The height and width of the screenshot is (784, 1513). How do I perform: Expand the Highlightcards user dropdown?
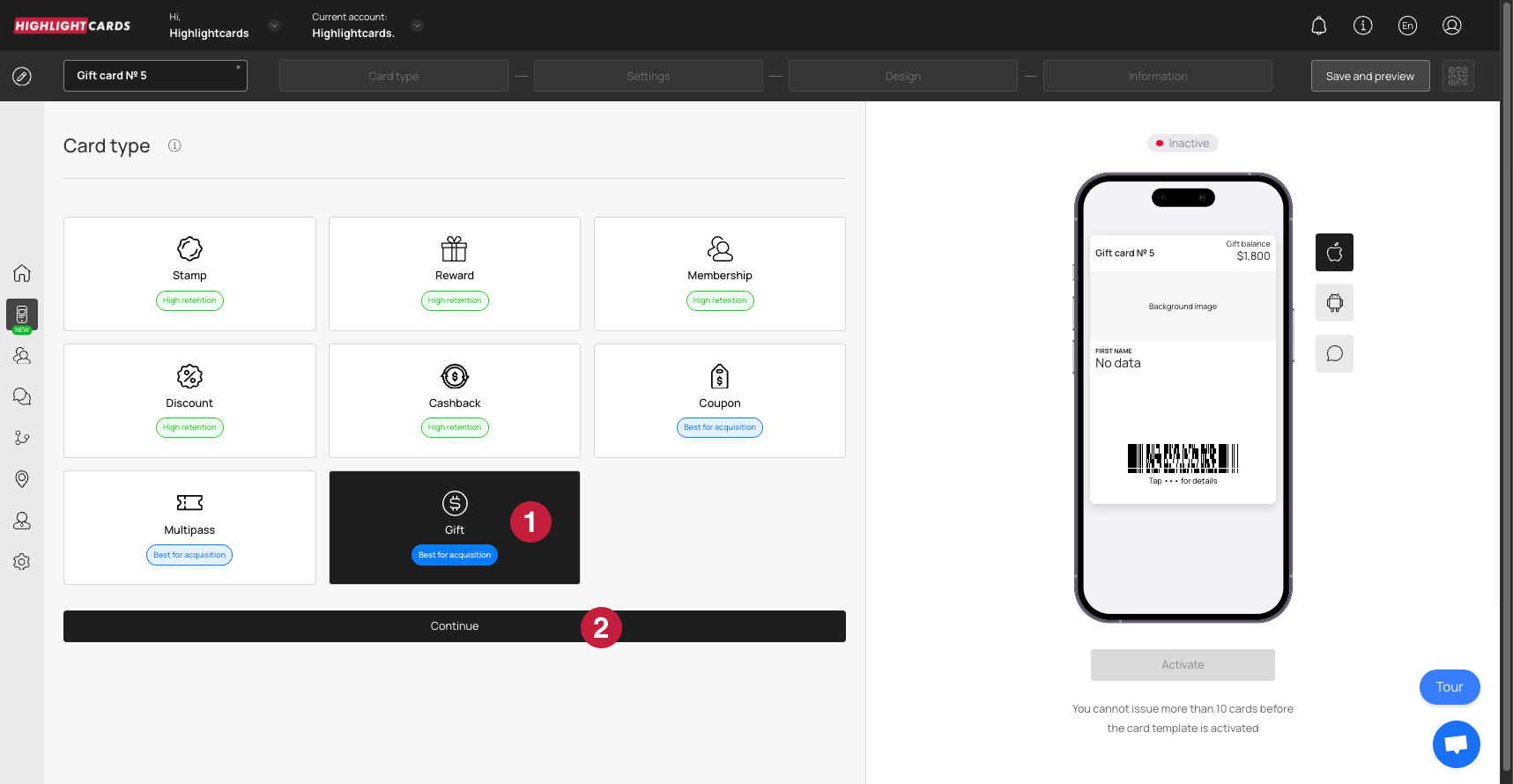274,26
